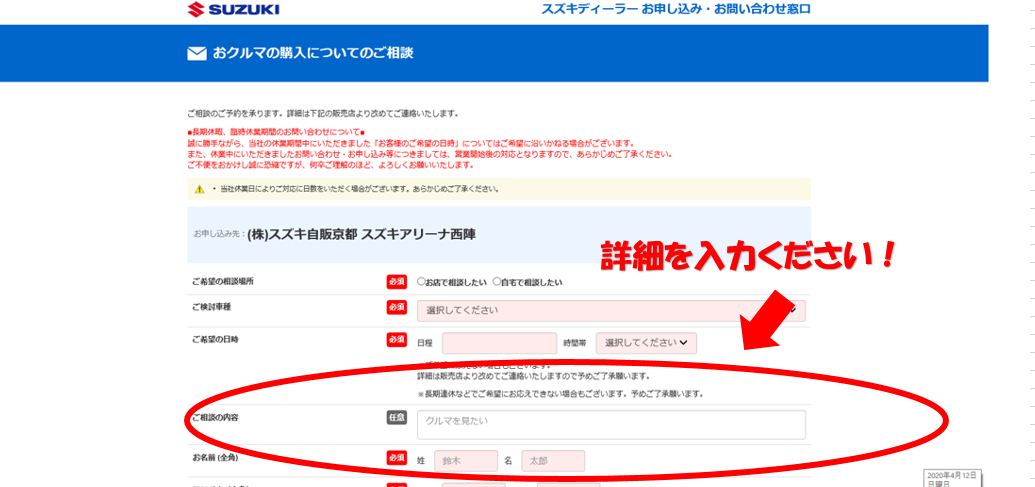This screenshot has height=487, width=1035.
Task: Click スズキディーラー お申し込み・お問い合わせ窓口 header text
Action: coord(676,9)
